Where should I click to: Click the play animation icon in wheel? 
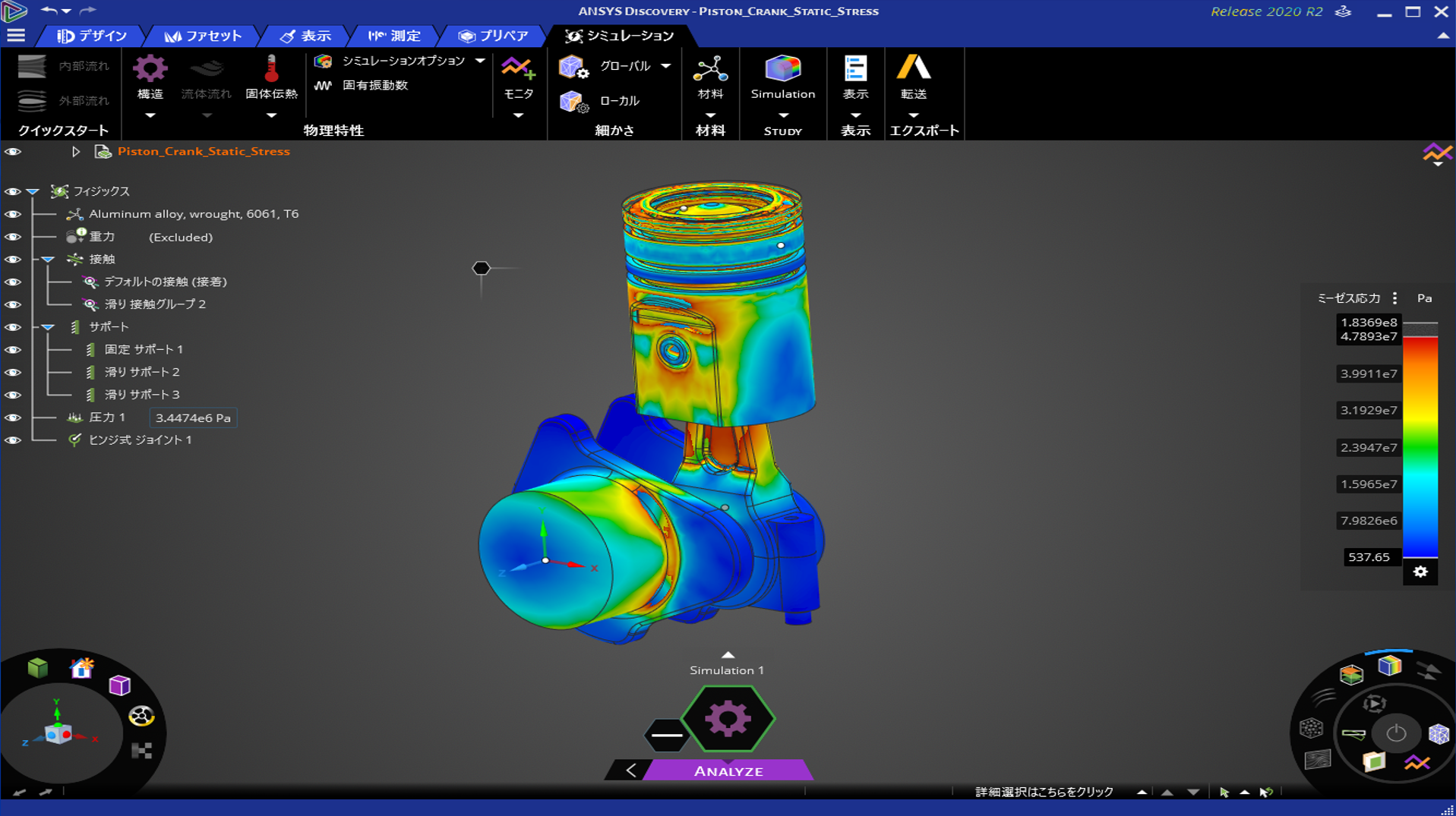pos(1374,704)
